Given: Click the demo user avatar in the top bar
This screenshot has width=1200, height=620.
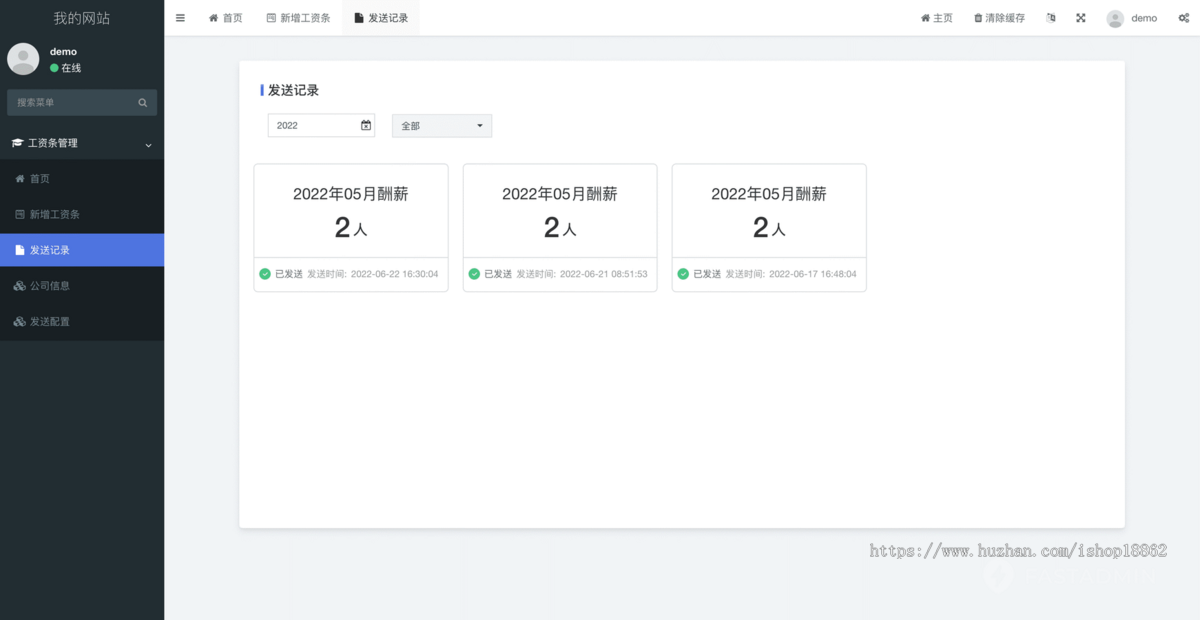Looking at the screenshot, I should tap(1115, 17).
